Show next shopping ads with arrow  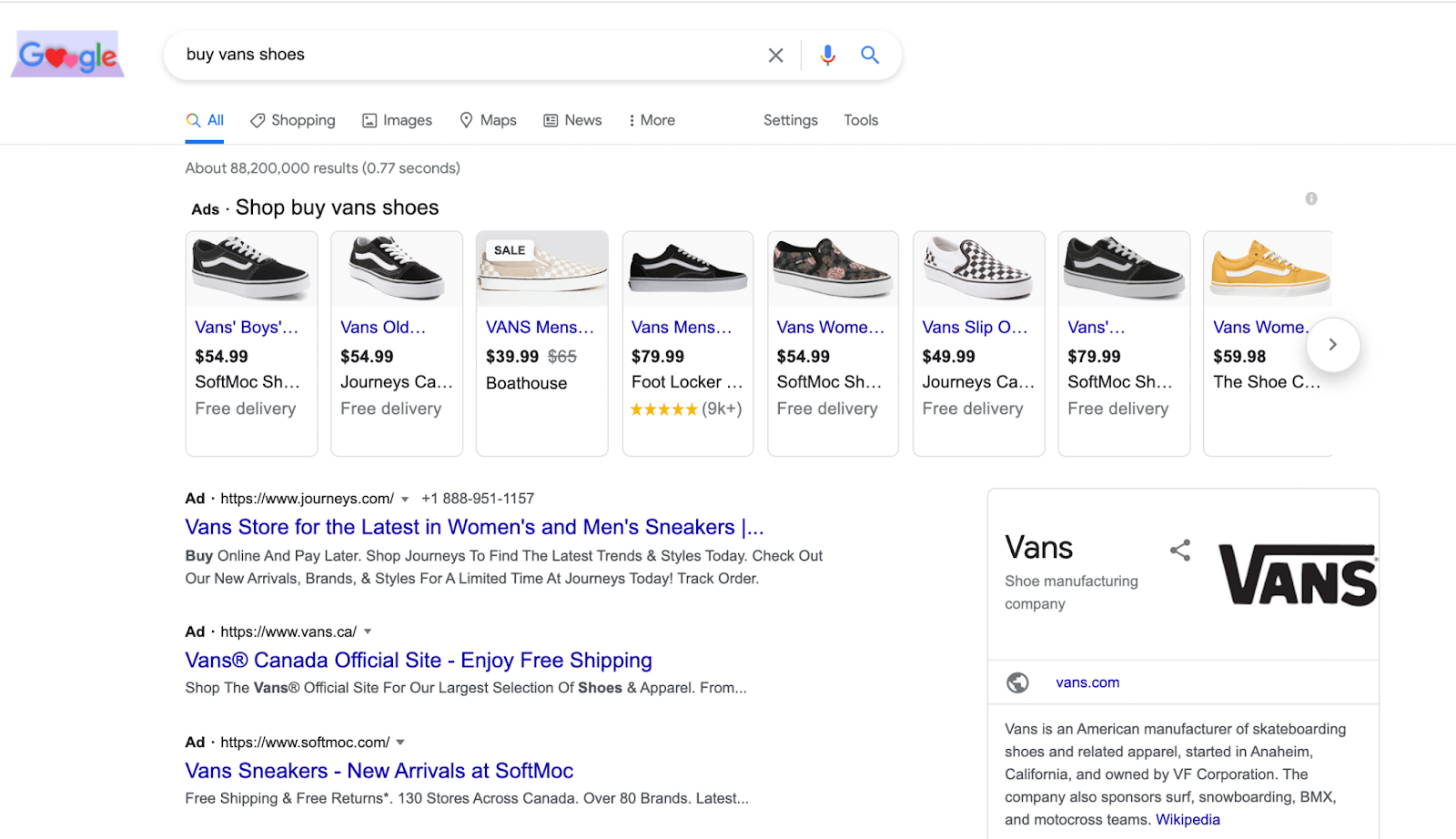tap(1333, 345)
